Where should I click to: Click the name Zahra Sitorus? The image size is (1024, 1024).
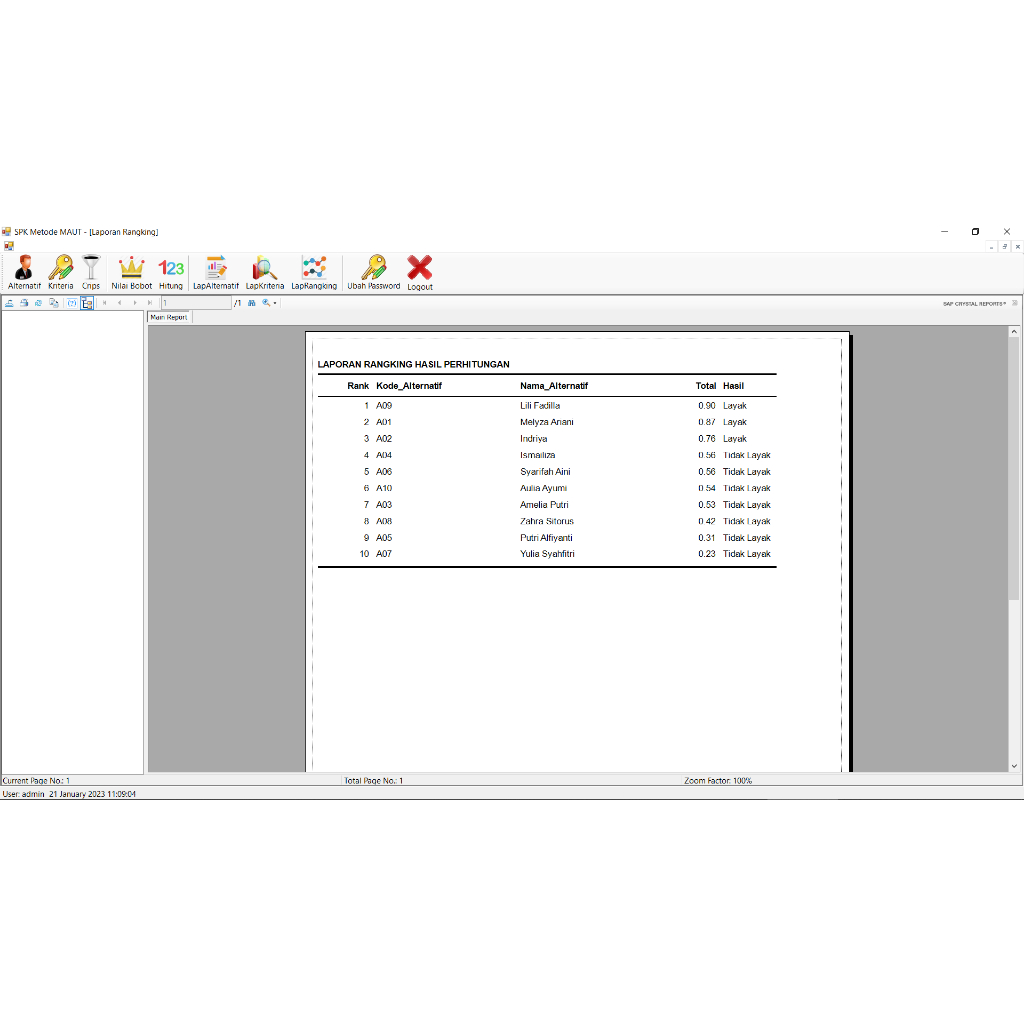click(547, 521)
